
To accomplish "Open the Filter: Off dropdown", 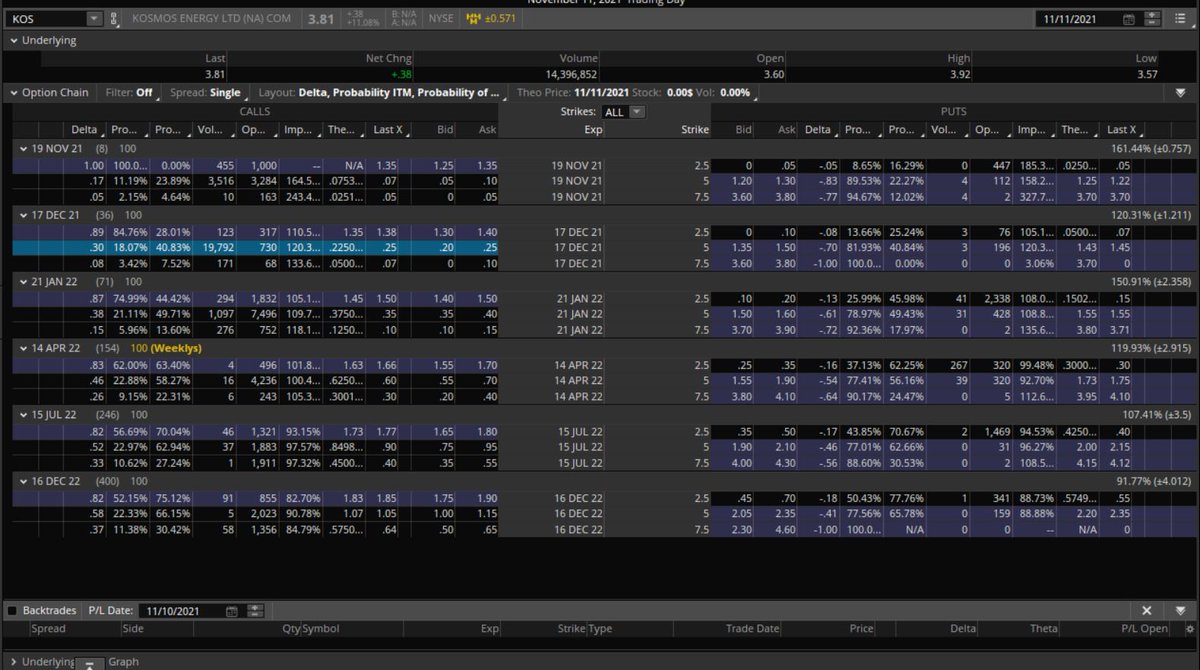I will click(x=132, y=92).
